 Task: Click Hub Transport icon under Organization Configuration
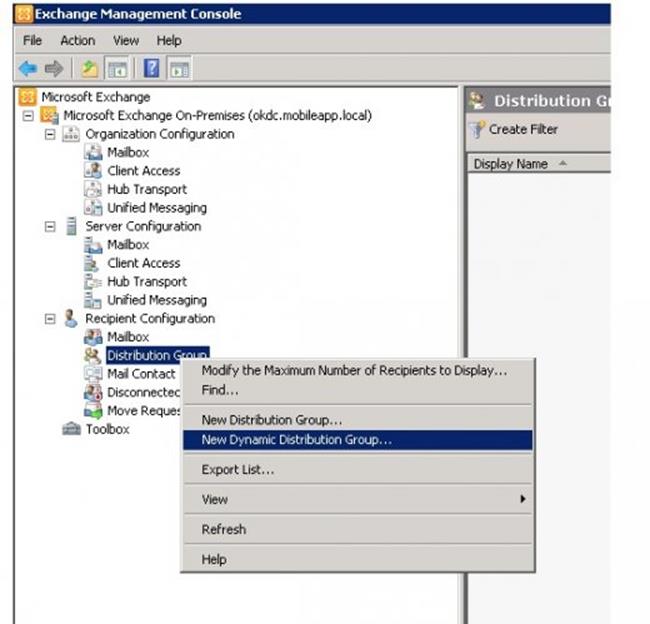[x=93, y=189]
